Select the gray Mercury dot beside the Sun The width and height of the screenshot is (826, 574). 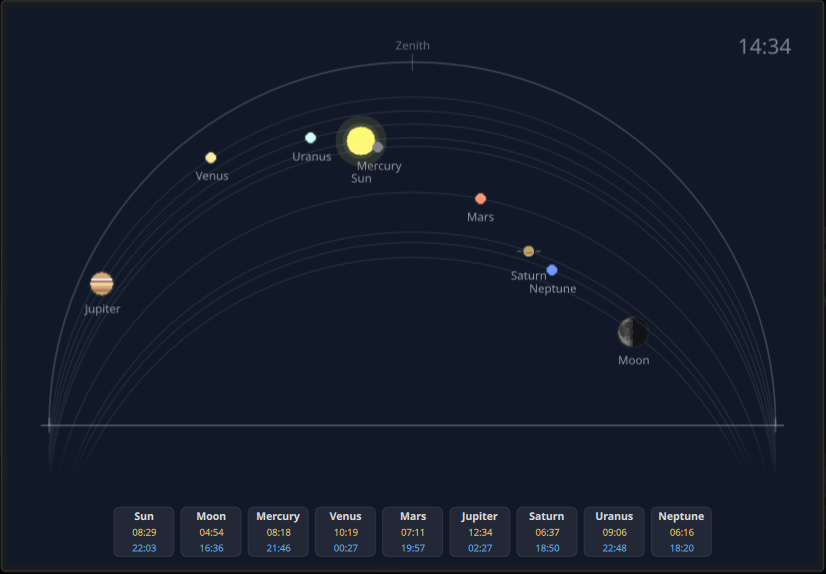click(378, 147)
